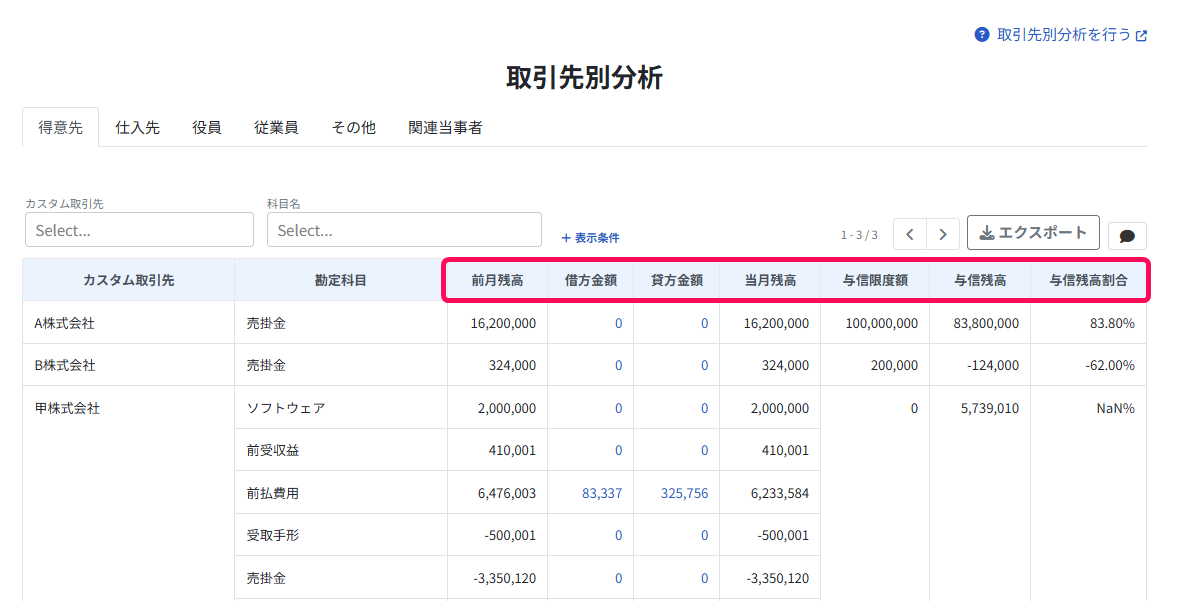Add display conditions via + 表示条件
The width and height of the screenshot is (1186, 601).
590,238
